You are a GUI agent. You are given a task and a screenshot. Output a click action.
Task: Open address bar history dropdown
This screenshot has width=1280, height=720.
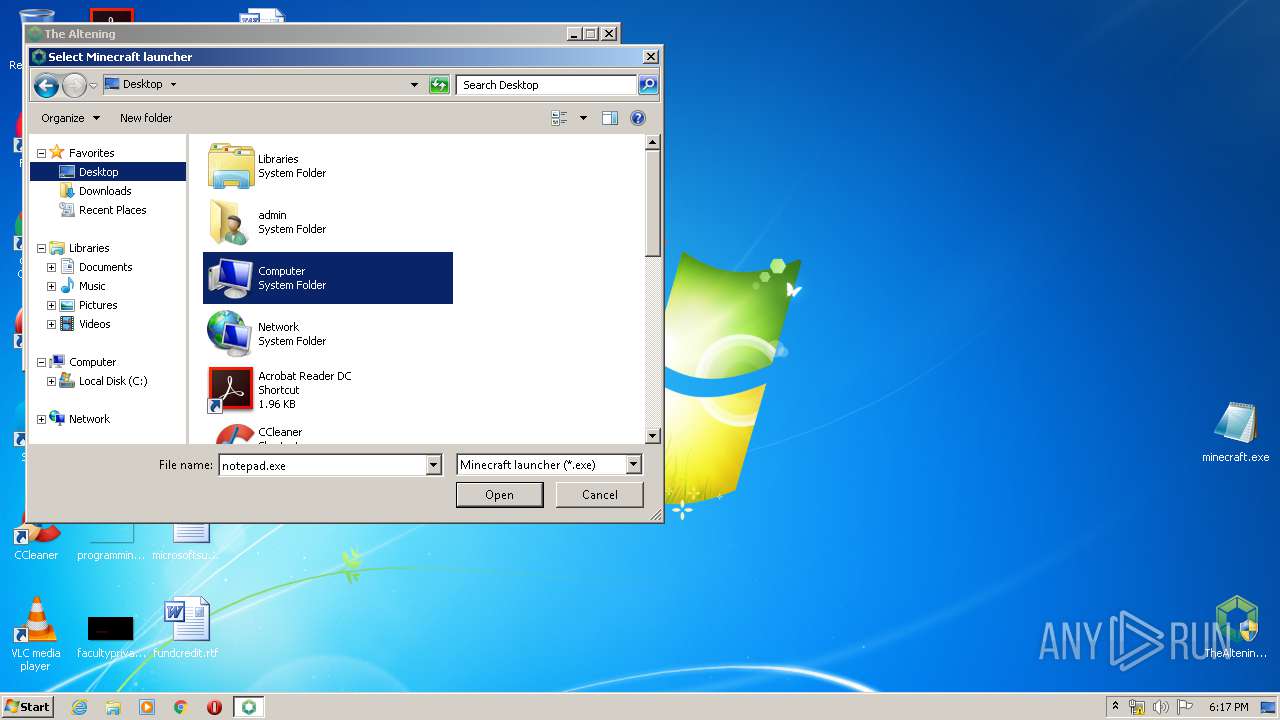[x=414, y=85]
